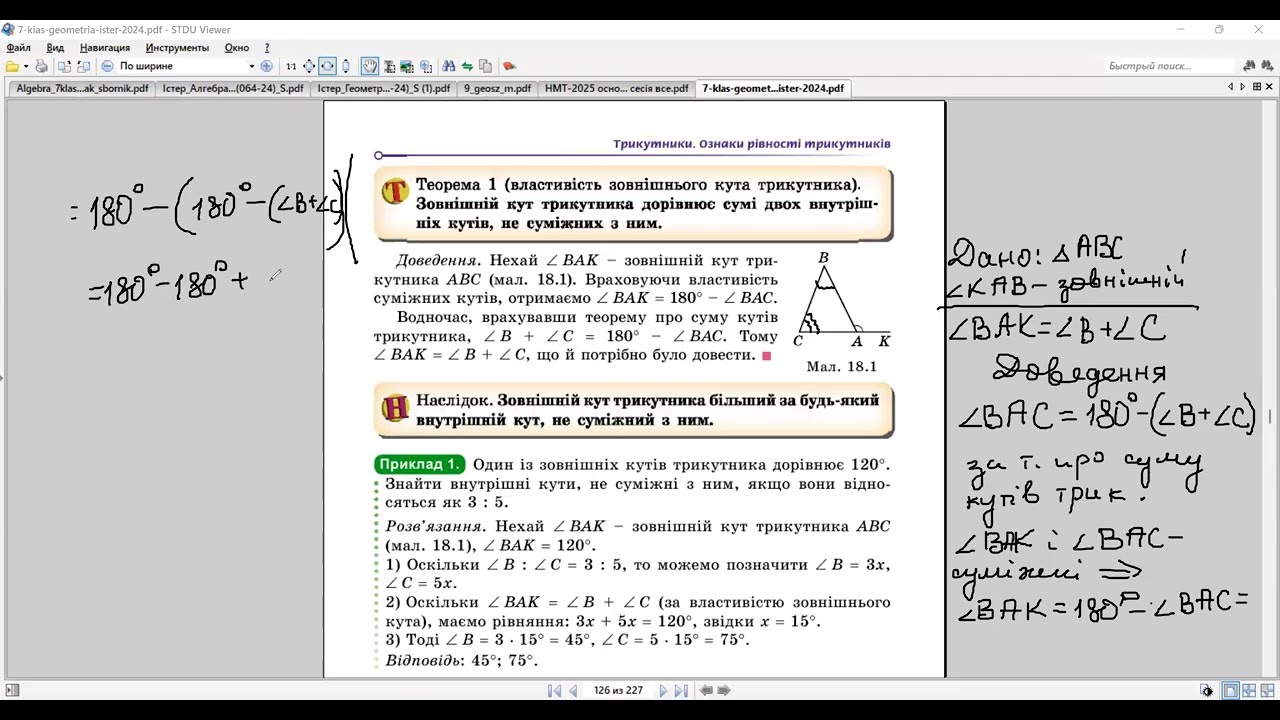Open the tab list grid icon
The width and height of the screenshot is (1280, 720).
(x=1256, y=87)
